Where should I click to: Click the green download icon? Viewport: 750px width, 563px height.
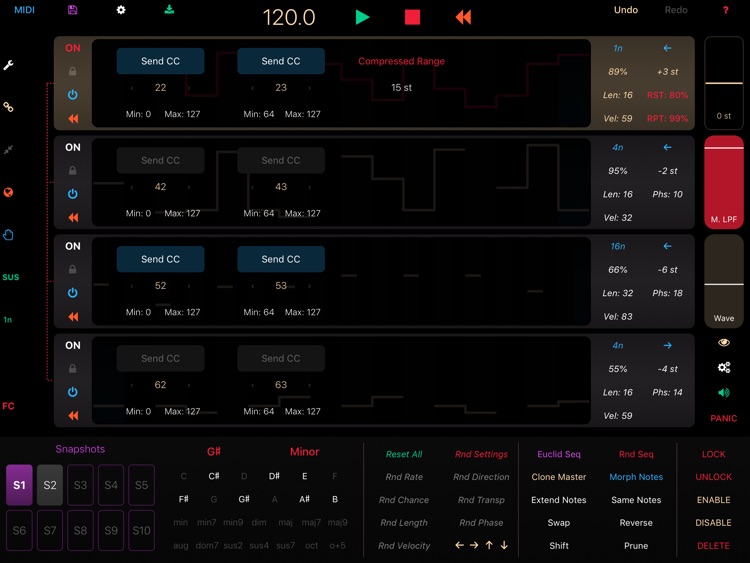click(x=169, y=10)
